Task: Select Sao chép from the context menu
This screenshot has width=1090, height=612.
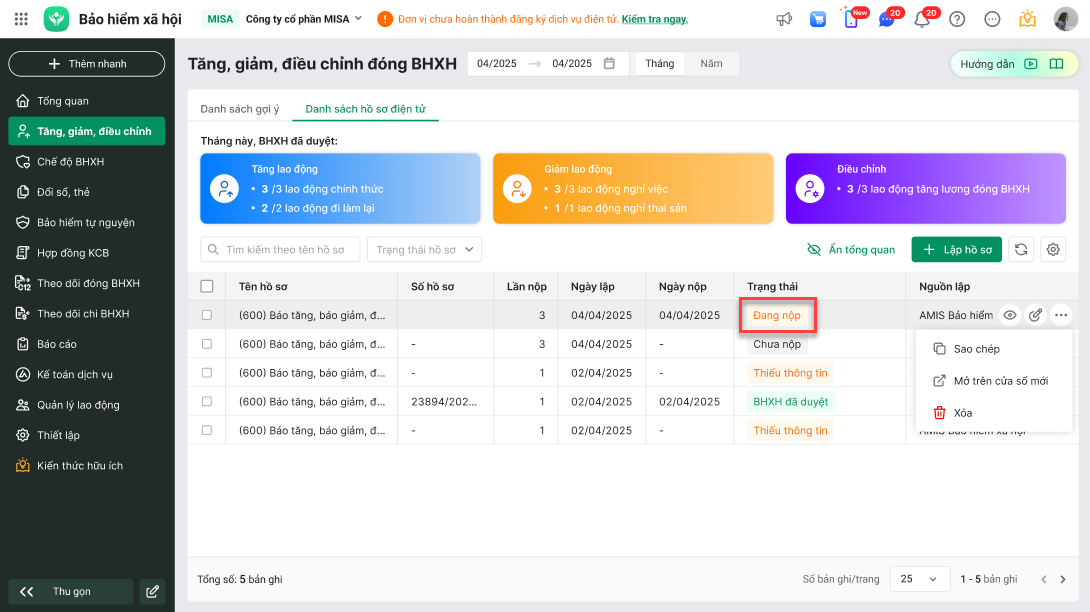Action: (993, 348)
